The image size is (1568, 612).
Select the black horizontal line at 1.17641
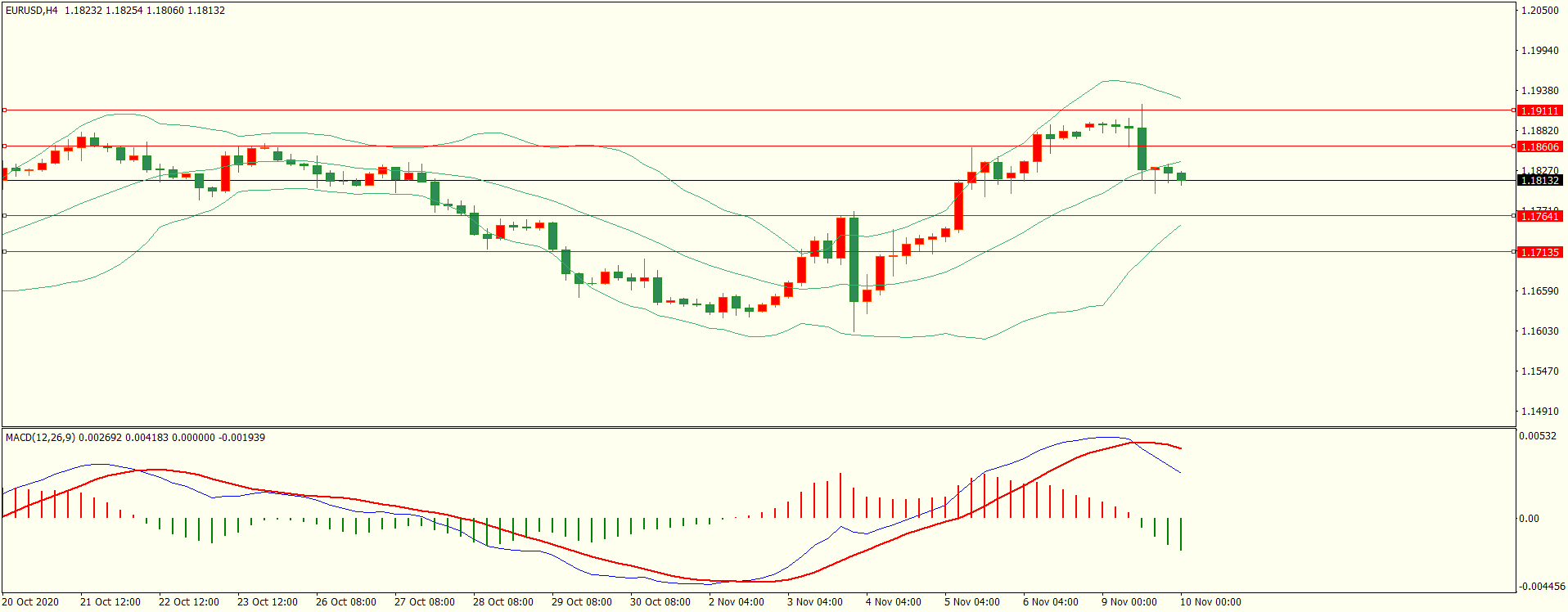[758, 215]
